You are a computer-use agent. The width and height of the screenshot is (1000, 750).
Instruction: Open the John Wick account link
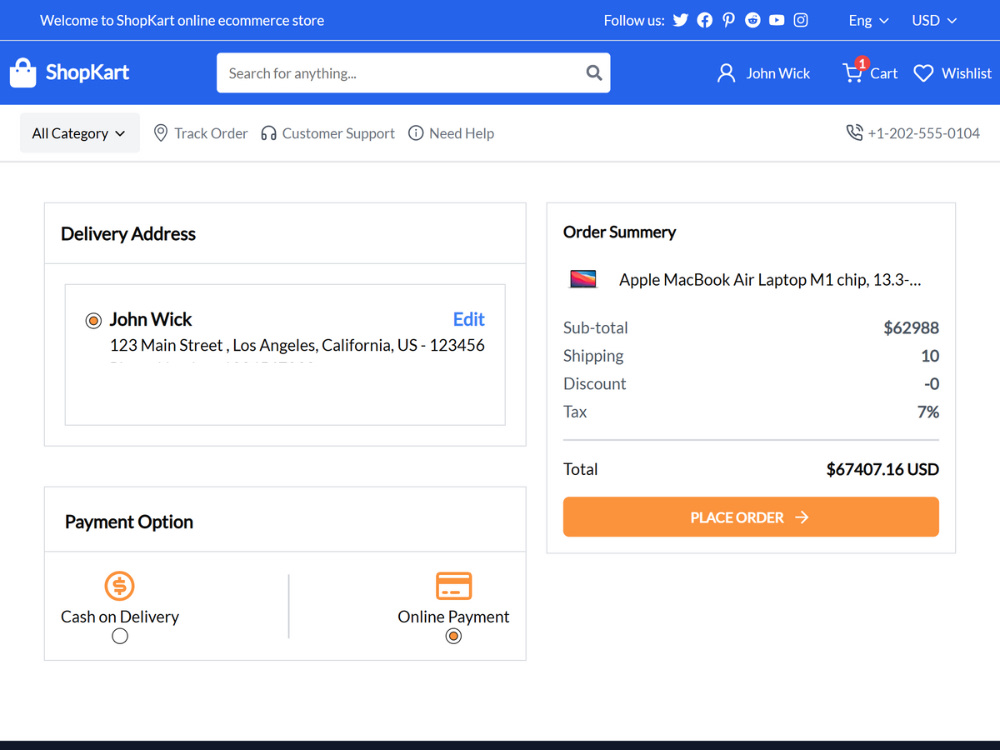778,73
